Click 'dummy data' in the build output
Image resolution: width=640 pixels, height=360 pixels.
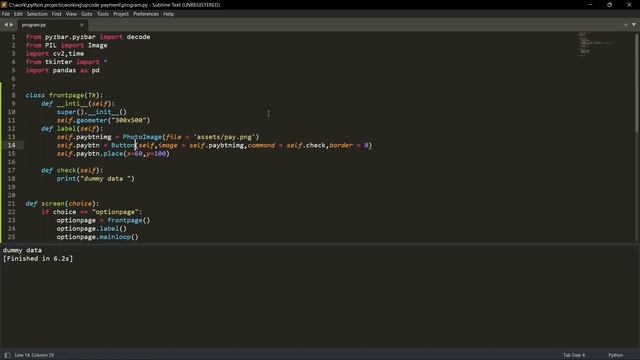click(x=22, y=250)
